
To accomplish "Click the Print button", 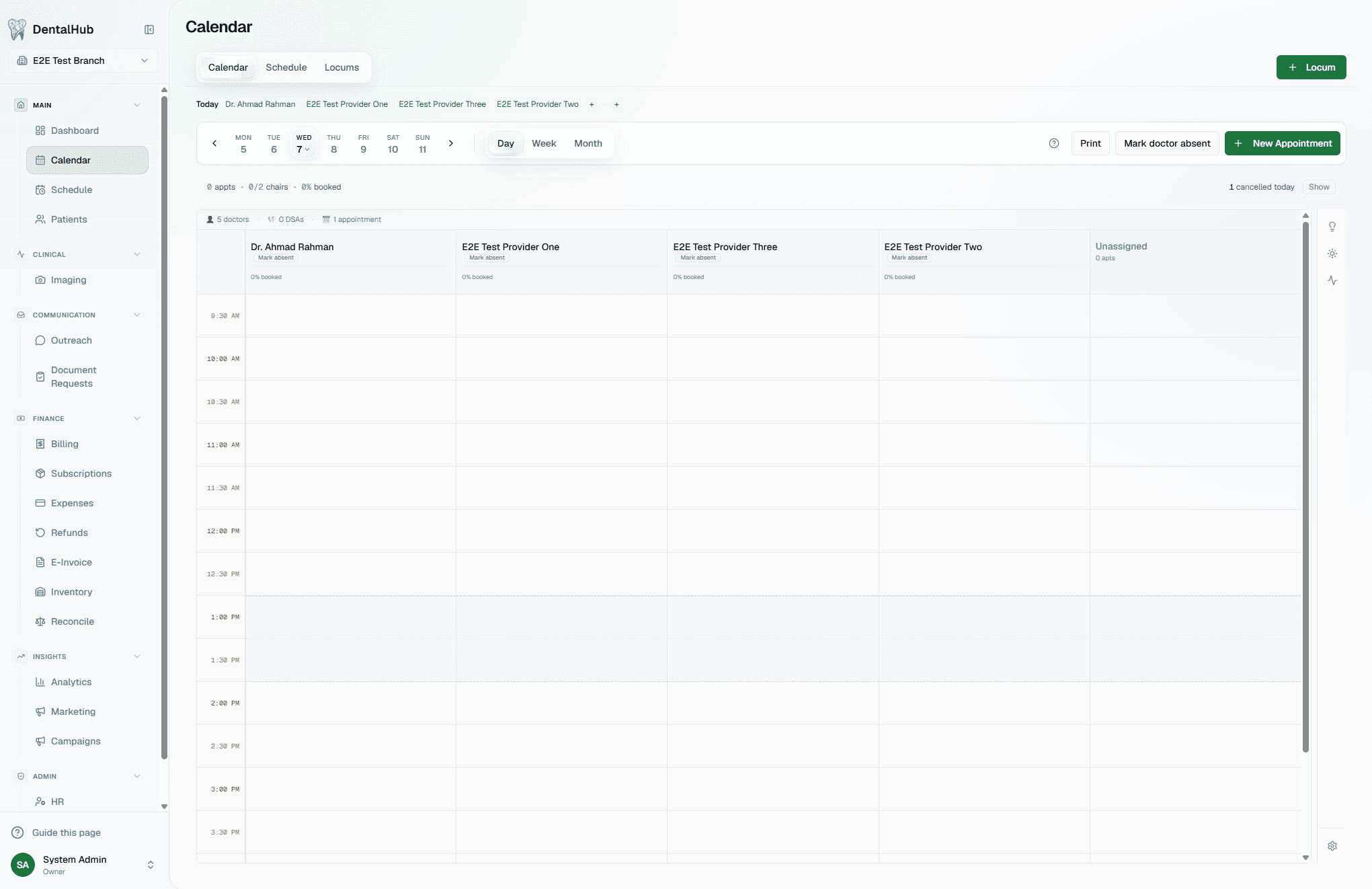I will (x=1090, y=143).
